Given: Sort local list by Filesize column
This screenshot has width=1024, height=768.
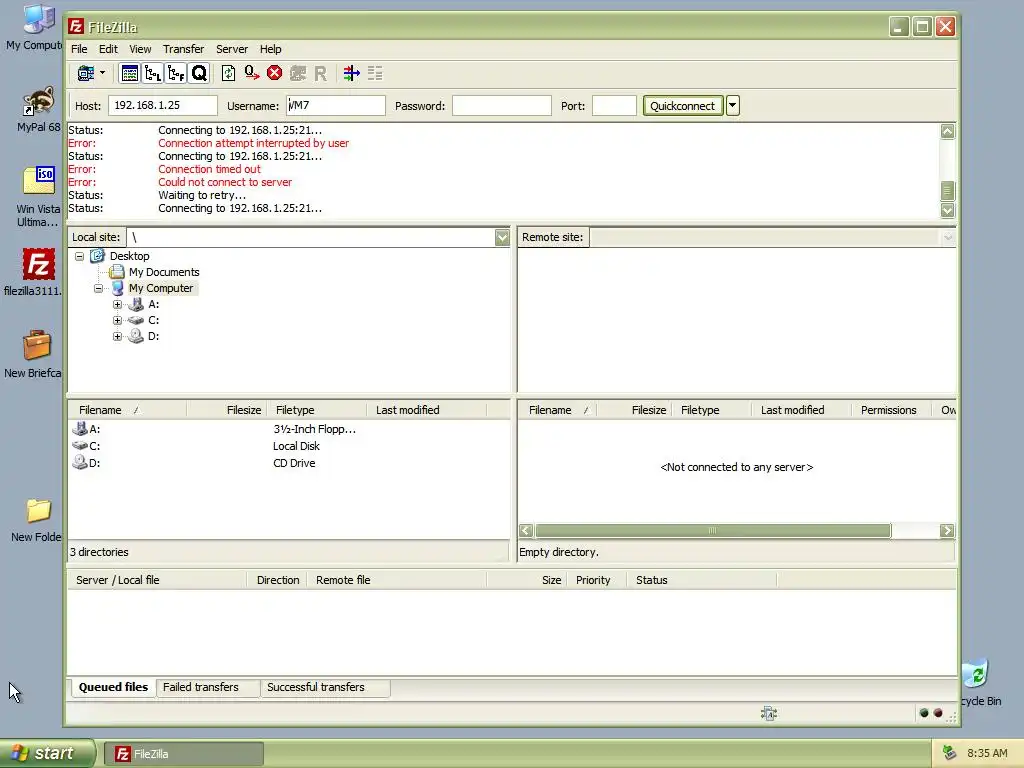Looking at the screenshot, I should 226,410.
